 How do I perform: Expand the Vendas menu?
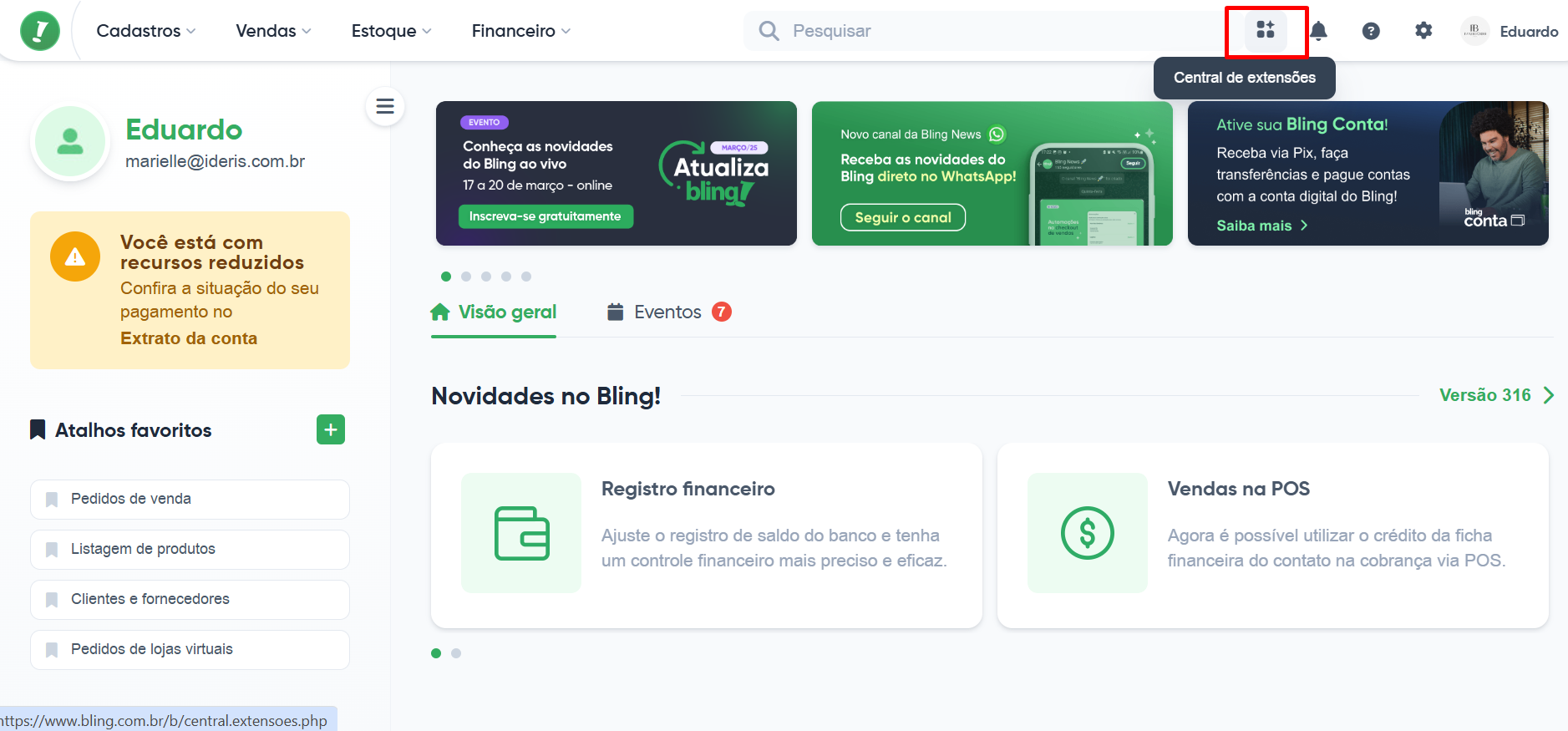273,31
